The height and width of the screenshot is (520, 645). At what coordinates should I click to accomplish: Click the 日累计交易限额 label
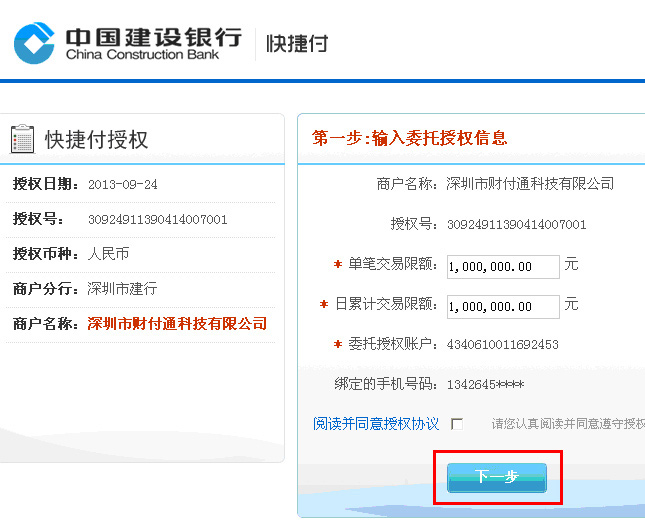point(386,304)
